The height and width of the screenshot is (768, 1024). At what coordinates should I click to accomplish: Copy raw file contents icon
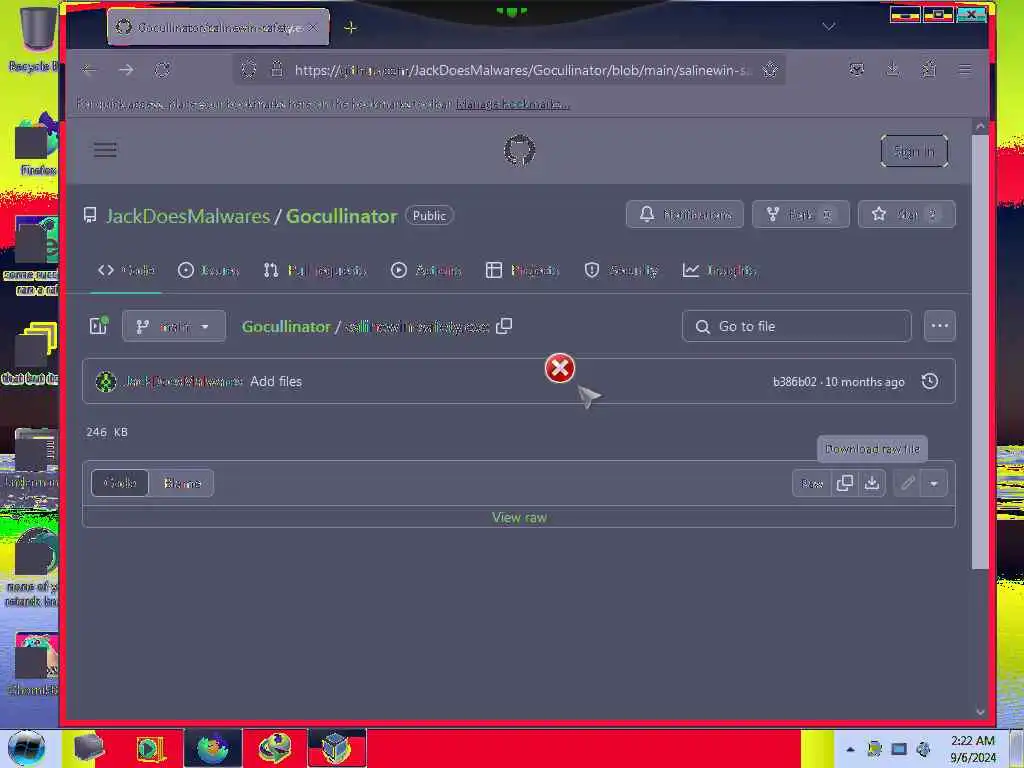[x=844, y=483]
